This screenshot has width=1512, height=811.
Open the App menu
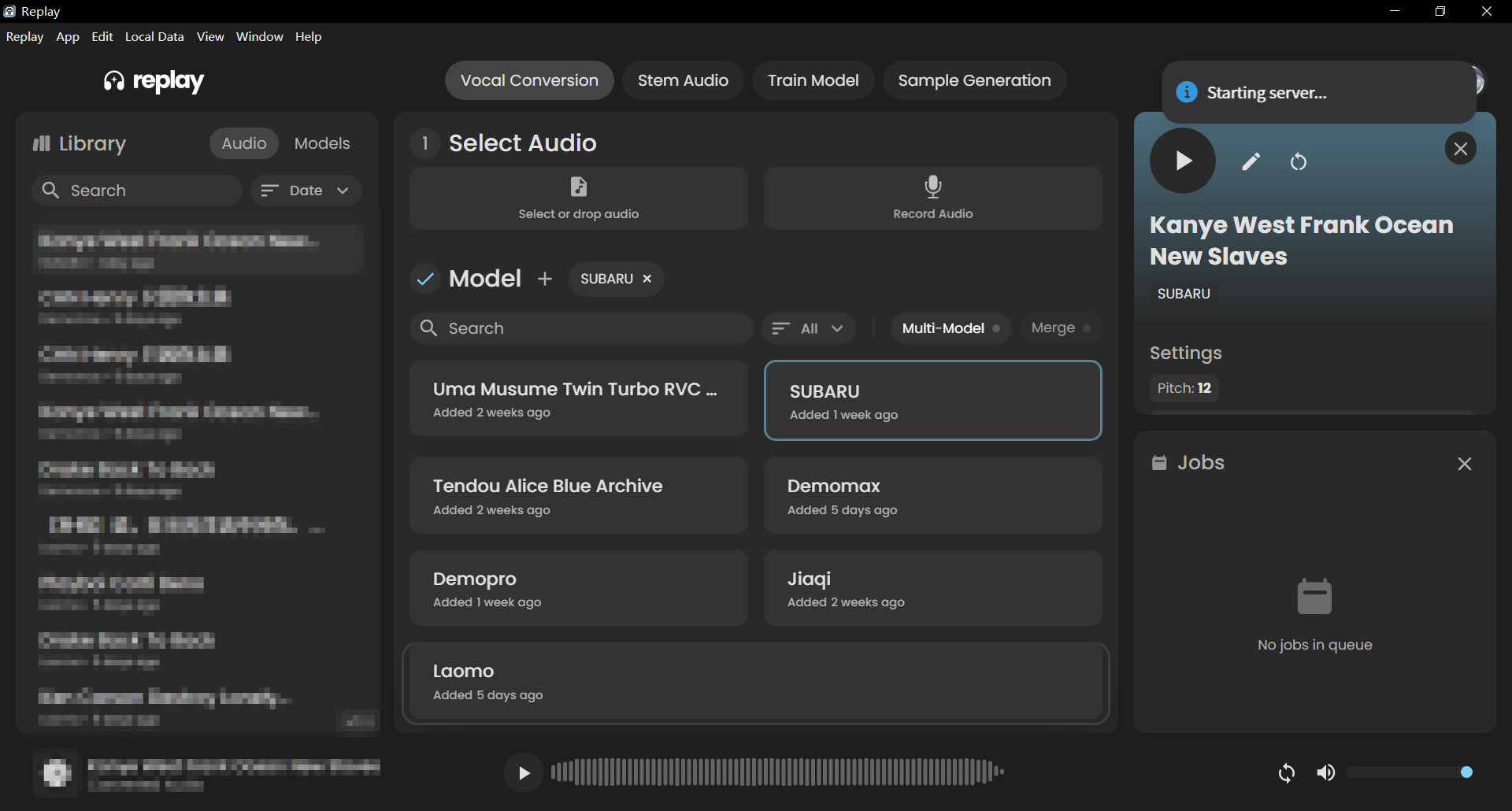click(x=68, y=37)
